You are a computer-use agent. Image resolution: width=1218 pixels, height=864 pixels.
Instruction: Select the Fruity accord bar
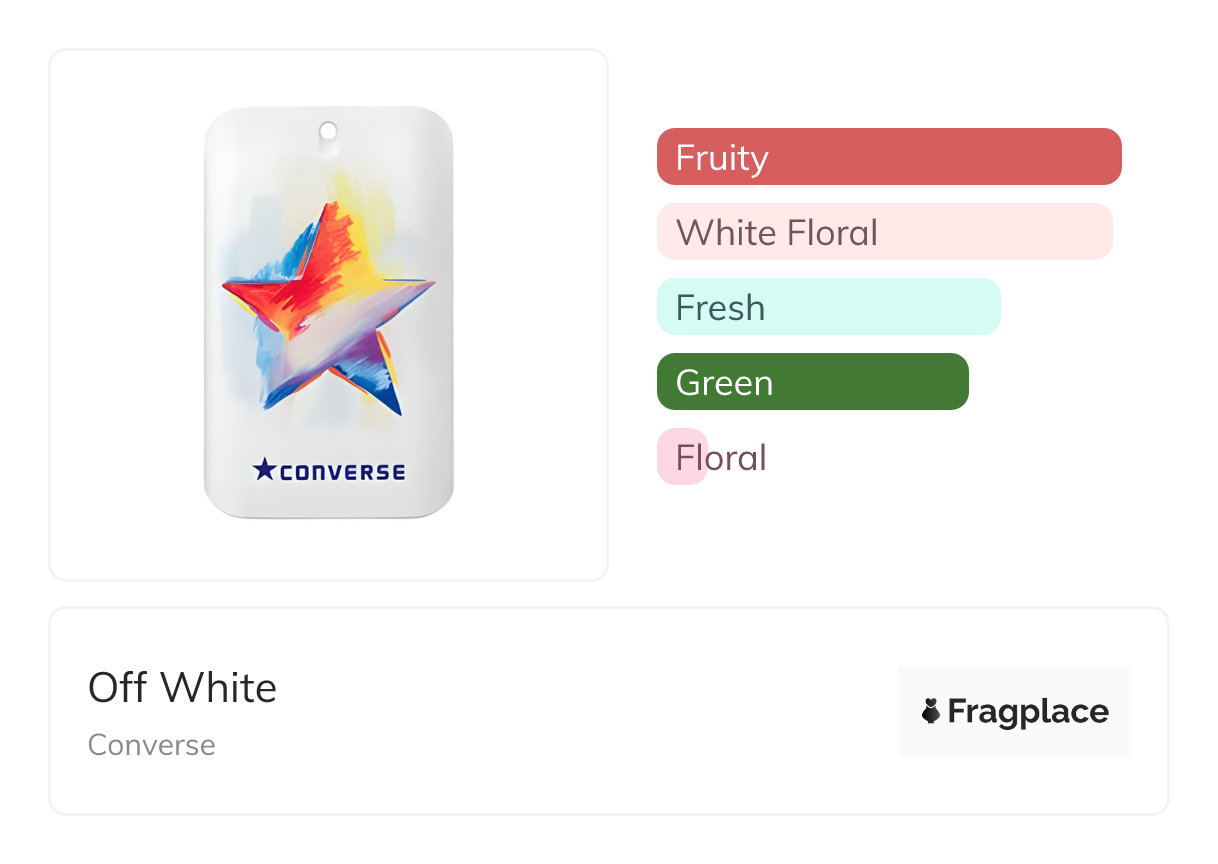point(889,157)
